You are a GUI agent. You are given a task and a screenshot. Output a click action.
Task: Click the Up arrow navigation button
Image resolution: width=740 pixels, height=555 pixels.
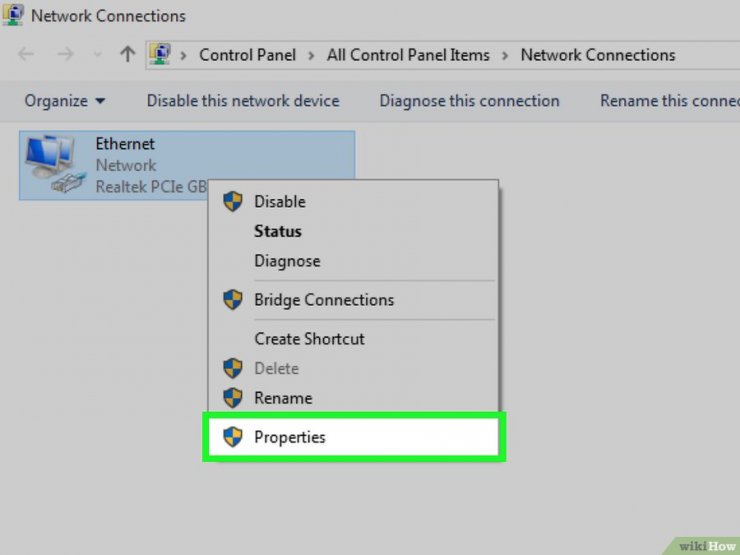pos(127,55)
